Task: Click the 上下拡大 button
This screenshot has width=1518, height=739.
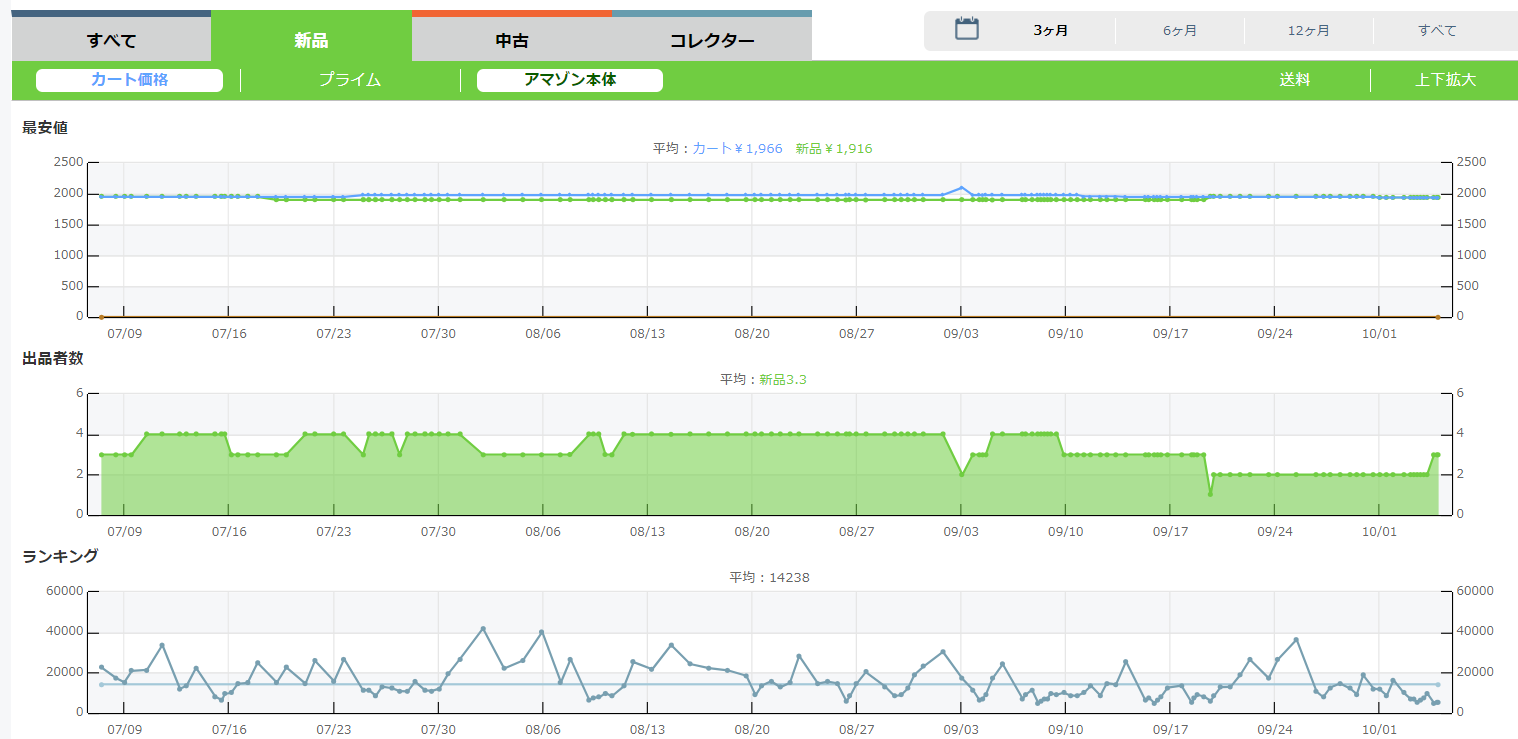Action: pos(1445,80)
